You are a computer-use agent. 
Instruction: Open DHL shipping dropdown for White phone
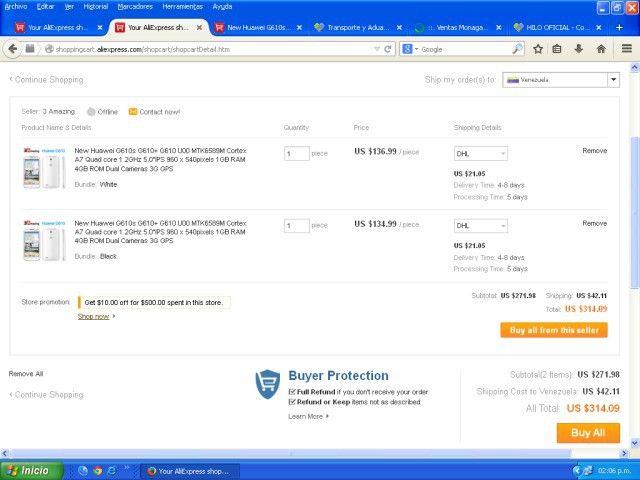click(481, 153)
